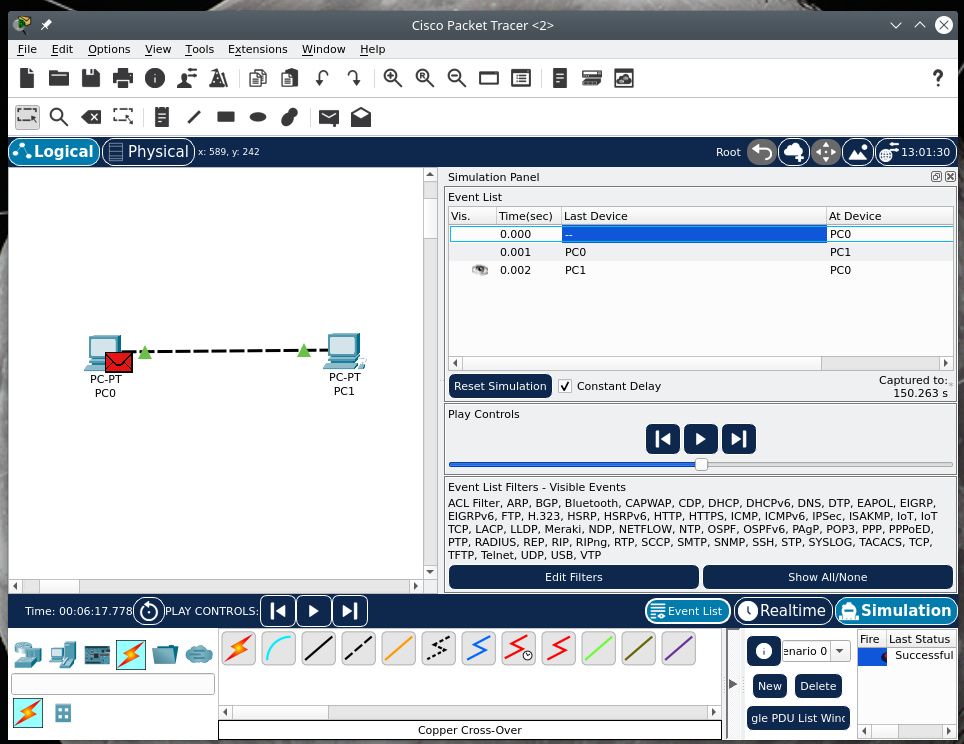
Task: Click the Reset Simulation button
Action: (500, 386)
